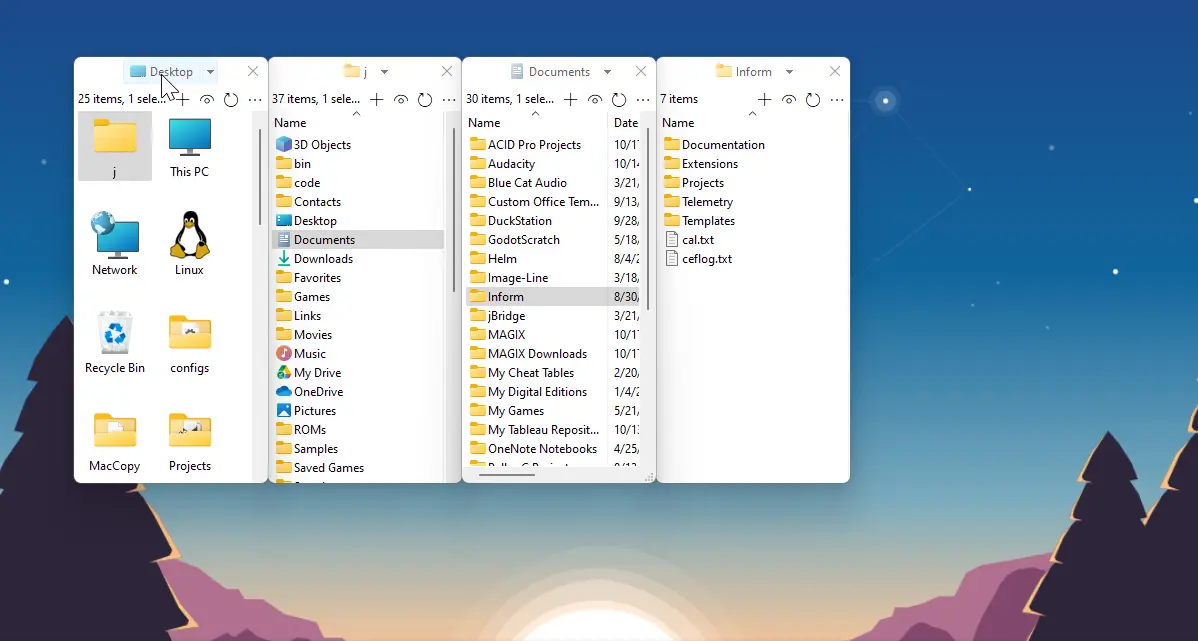Open more options in j window
The image size is (1198, 641).
click(x=449, y=99)
